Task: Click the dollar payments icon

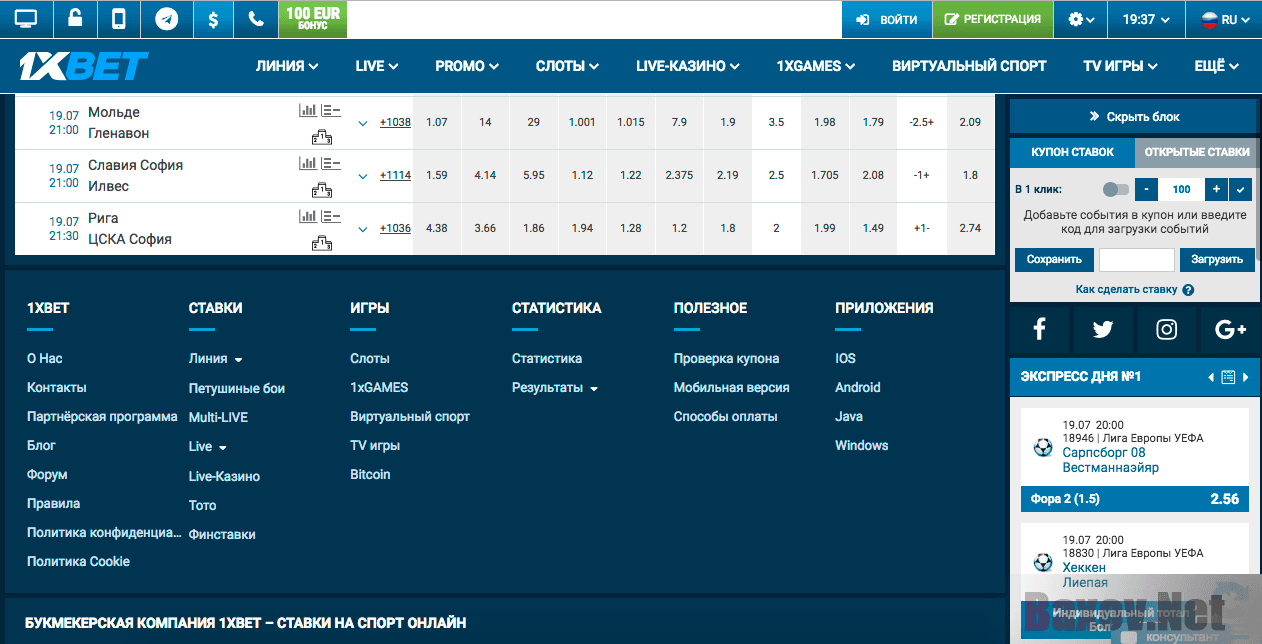Action: point(212,19)
